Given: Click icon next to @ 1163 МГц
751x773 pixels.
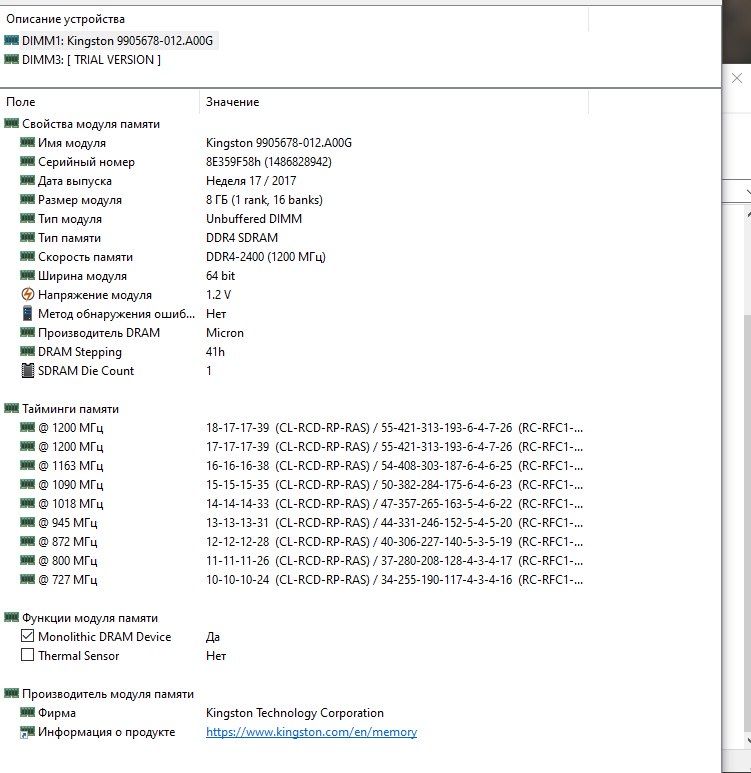Looking at the screenshot, I should pyautogui.click(x=28, y=465).
